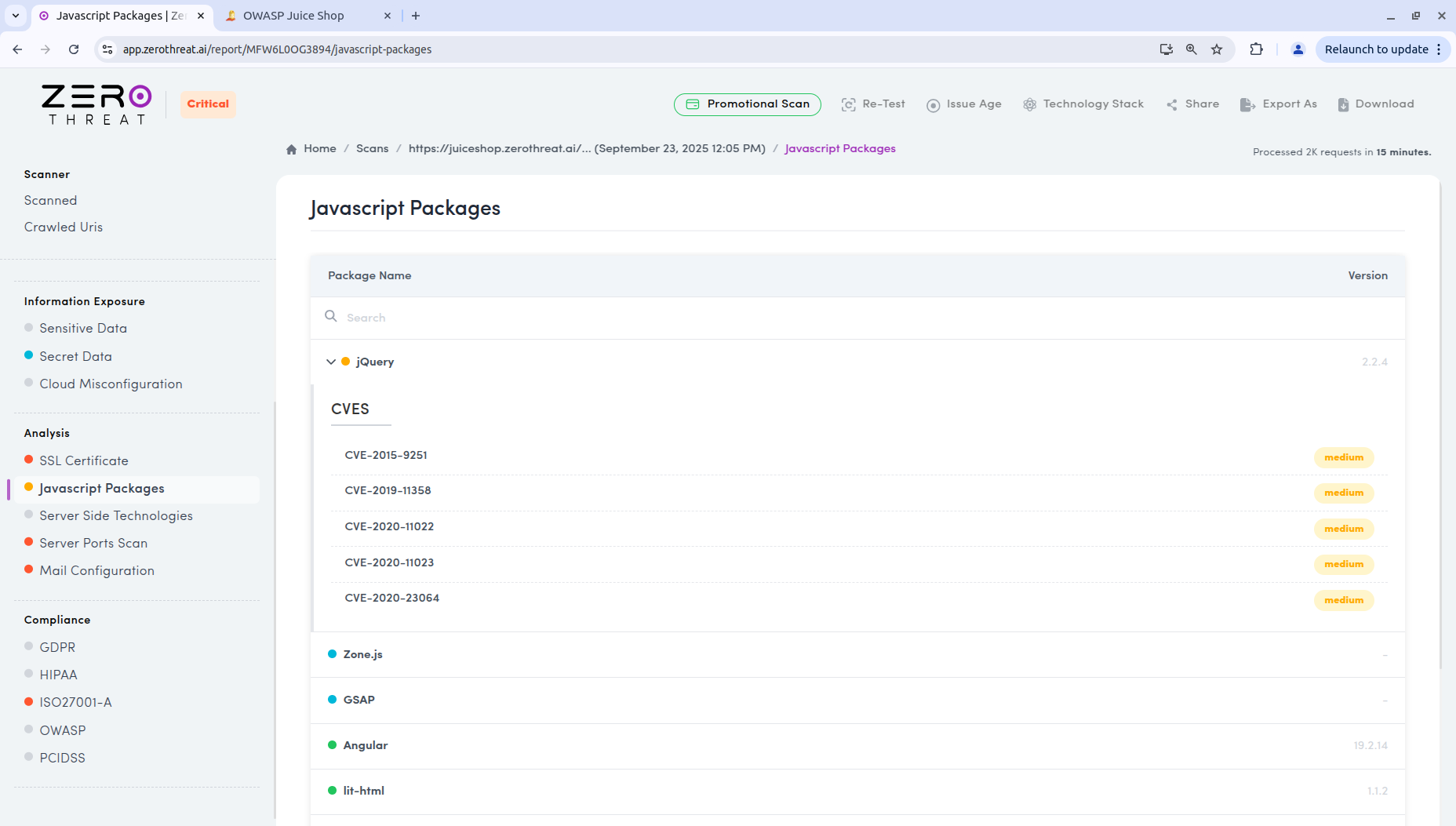Click the medium severity badge for CVE-2020-23064

(1343, 600)
